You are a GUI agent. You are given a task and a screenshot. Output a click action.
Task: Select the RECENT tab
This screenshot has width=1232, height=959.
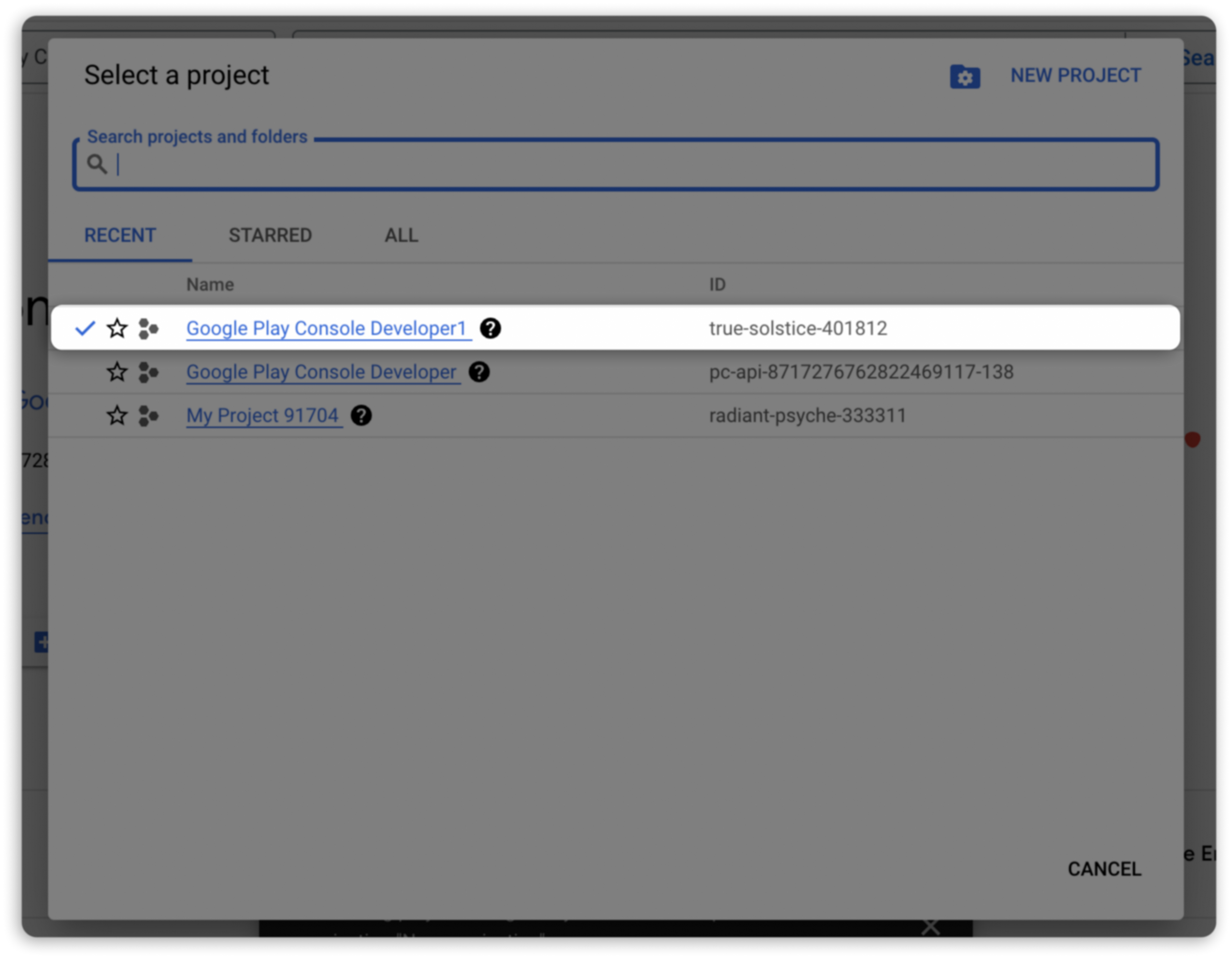click(120, 235)
